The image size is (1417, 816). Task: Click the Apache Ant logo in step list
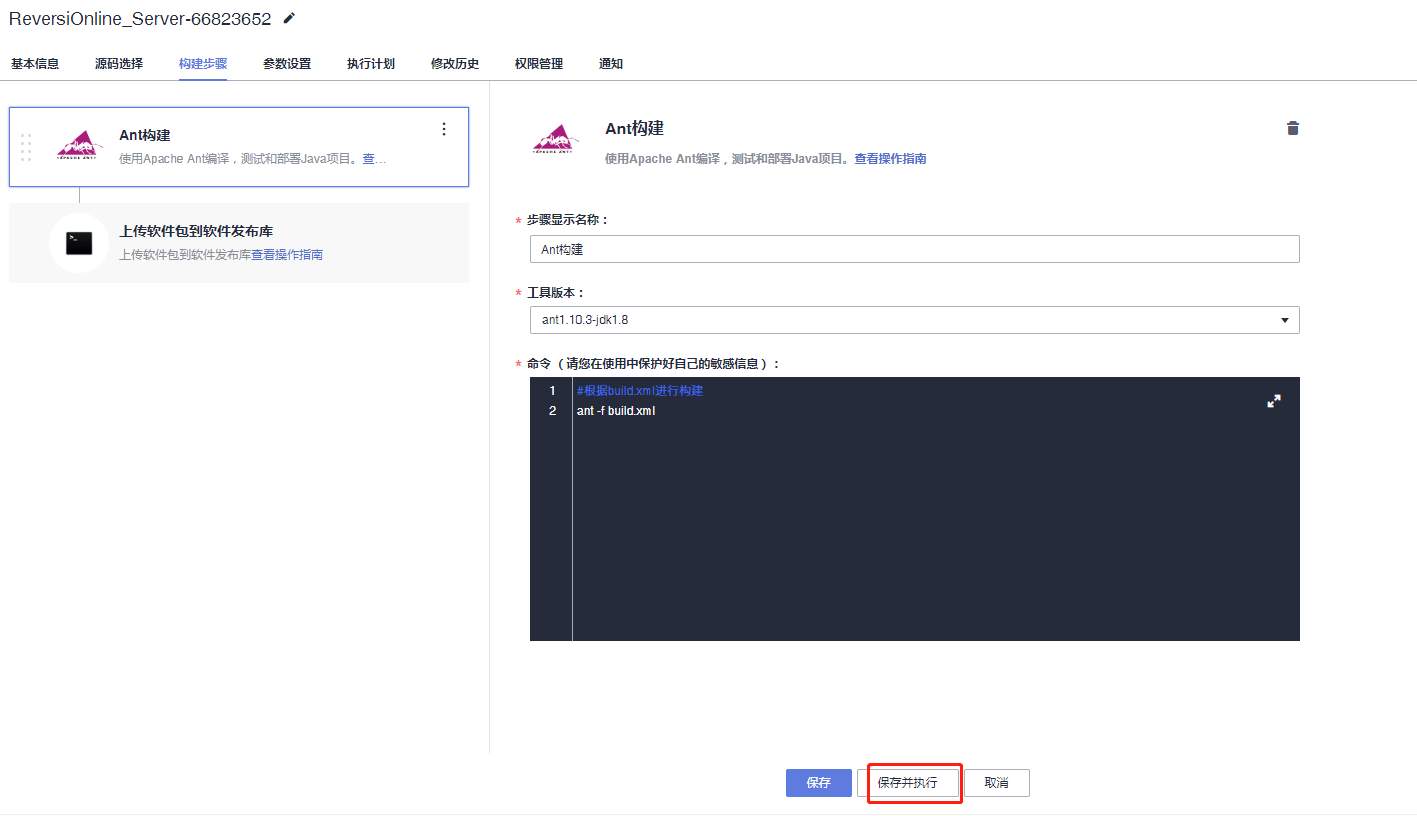(x=80, y=145)
